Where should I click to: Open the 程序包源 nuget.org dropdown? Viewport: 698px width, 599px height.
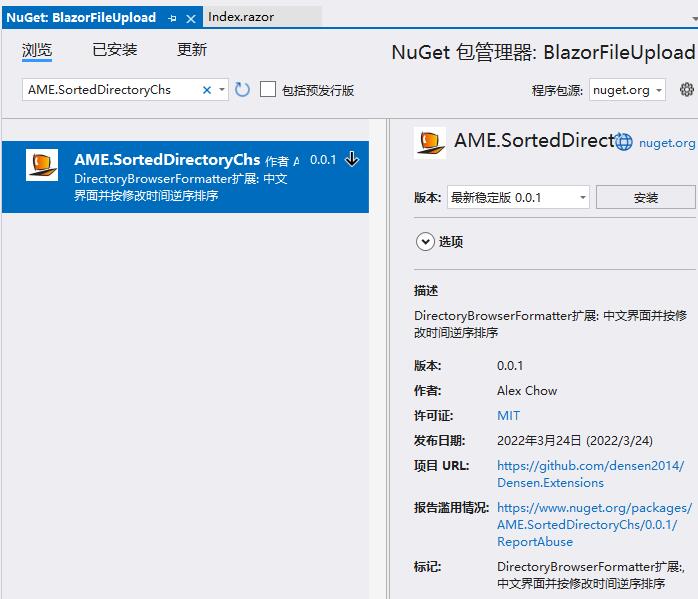[627, 90]
